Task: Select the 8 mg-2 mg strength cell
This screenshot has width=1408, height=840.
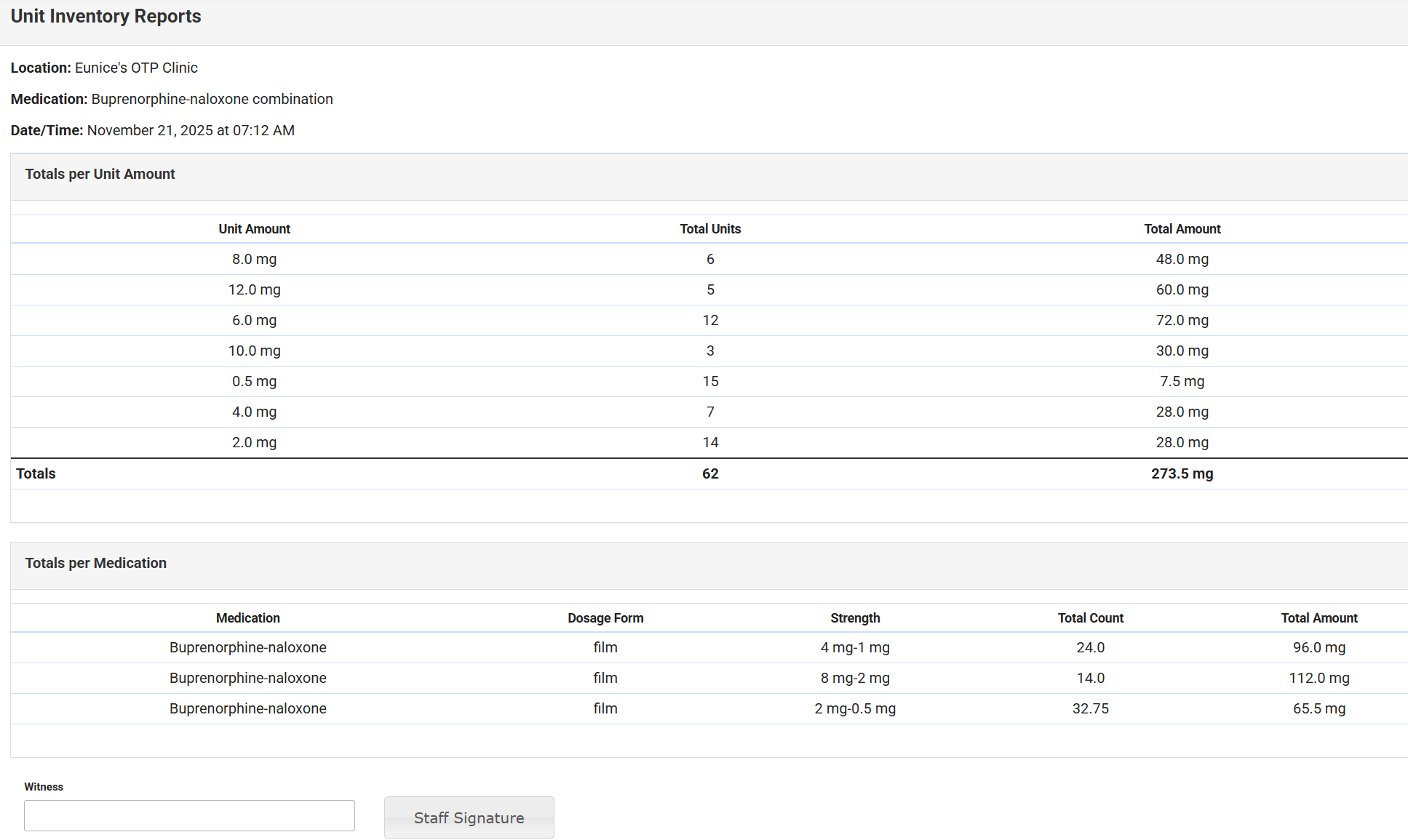Action: click(854, 679)
